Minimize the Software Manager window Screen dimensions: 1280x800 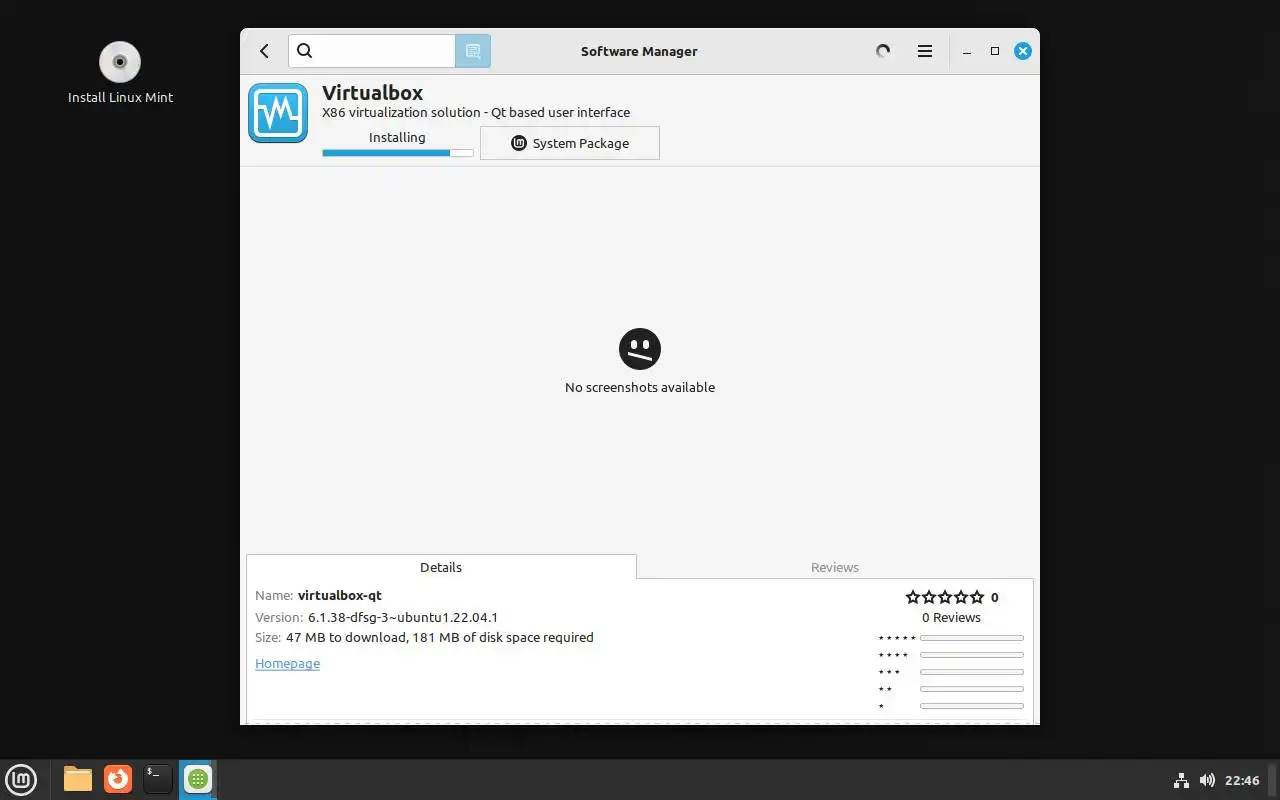point(967,51)
